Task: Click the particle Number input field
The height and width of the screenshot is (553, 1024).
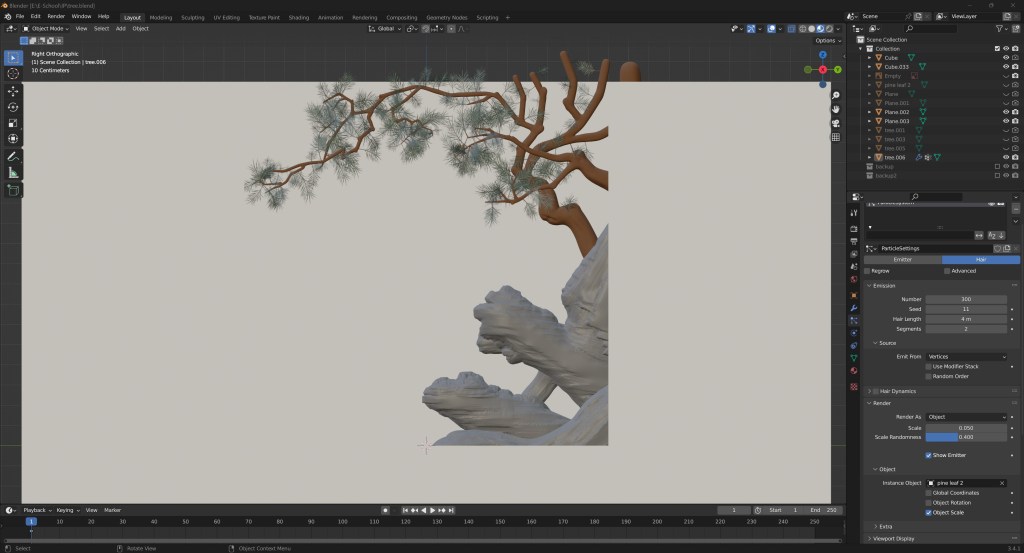Action: (966, 299)
